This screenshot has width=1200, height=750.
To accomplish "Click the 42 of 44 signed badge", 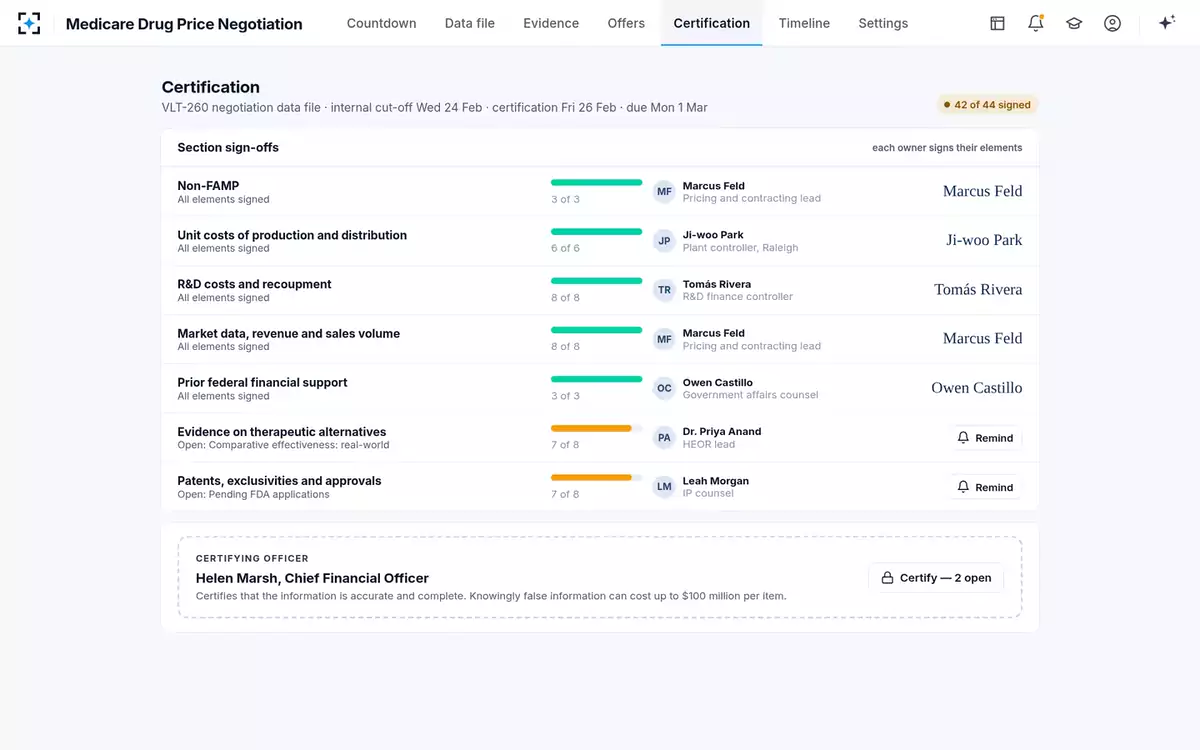I will pos(987,105).
